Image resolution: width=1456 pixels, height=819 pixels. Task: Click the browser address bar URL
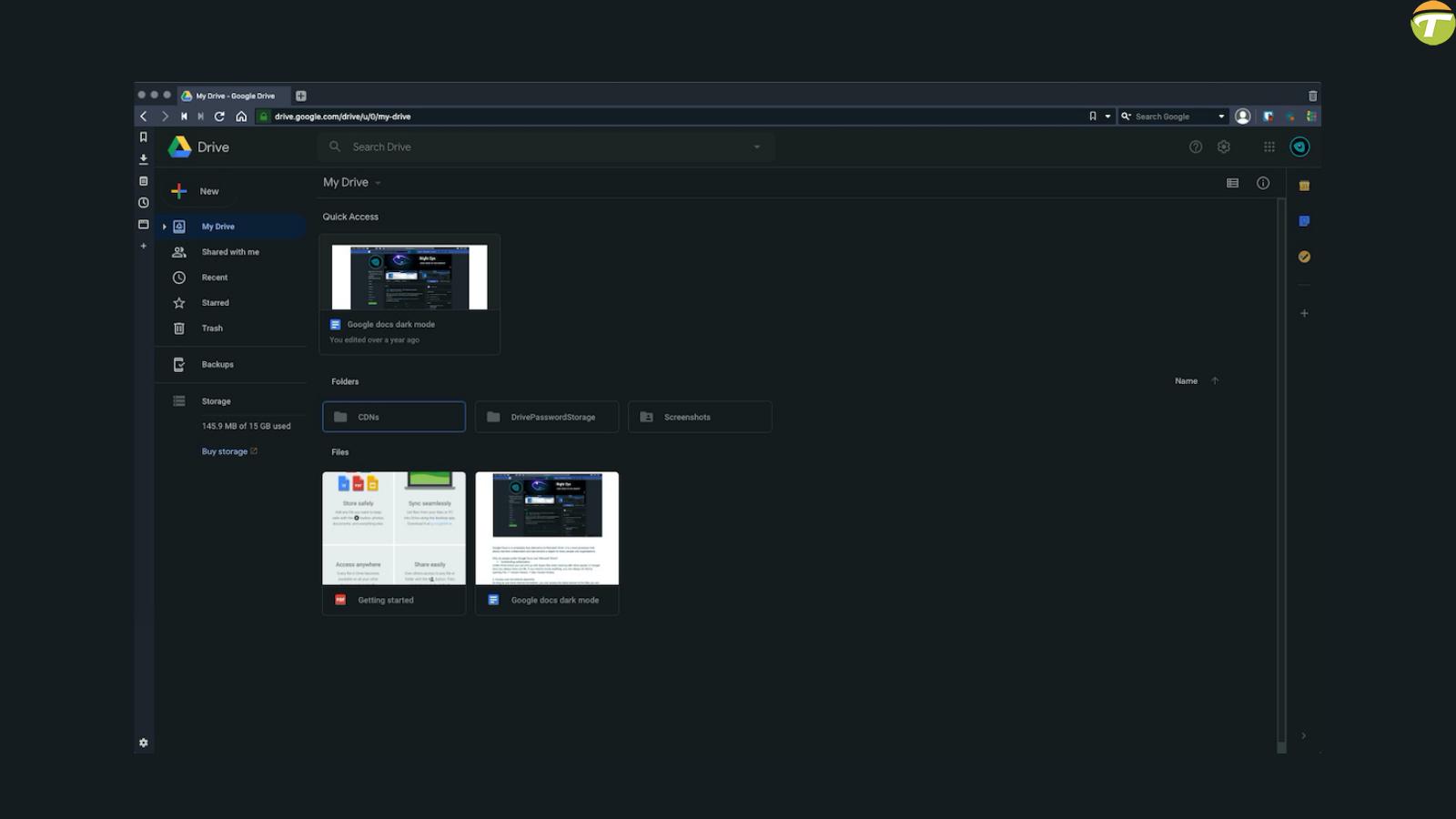[x=342, y=116]
